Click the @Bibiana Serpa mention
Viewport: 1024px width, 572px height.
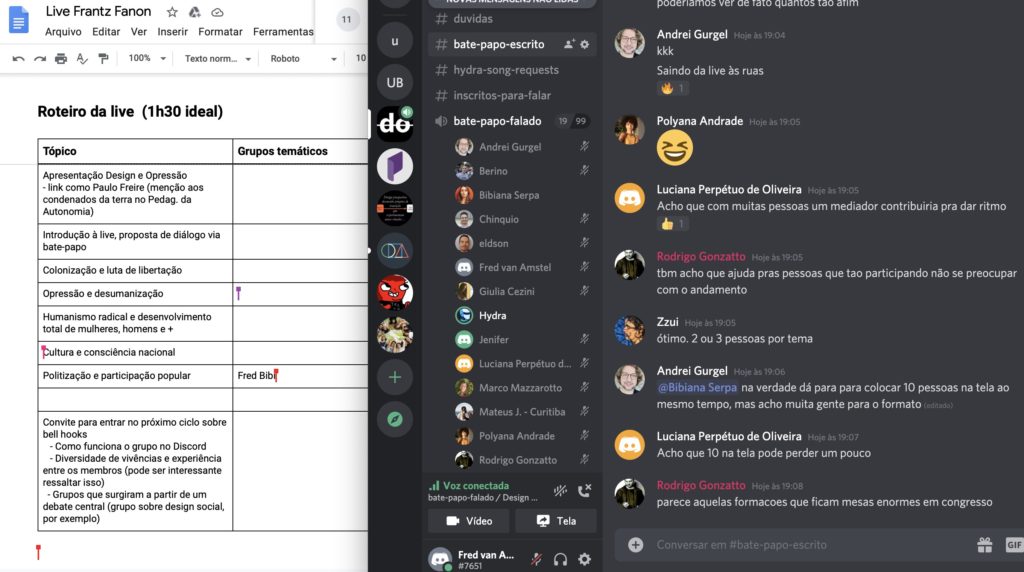(697, 388)
